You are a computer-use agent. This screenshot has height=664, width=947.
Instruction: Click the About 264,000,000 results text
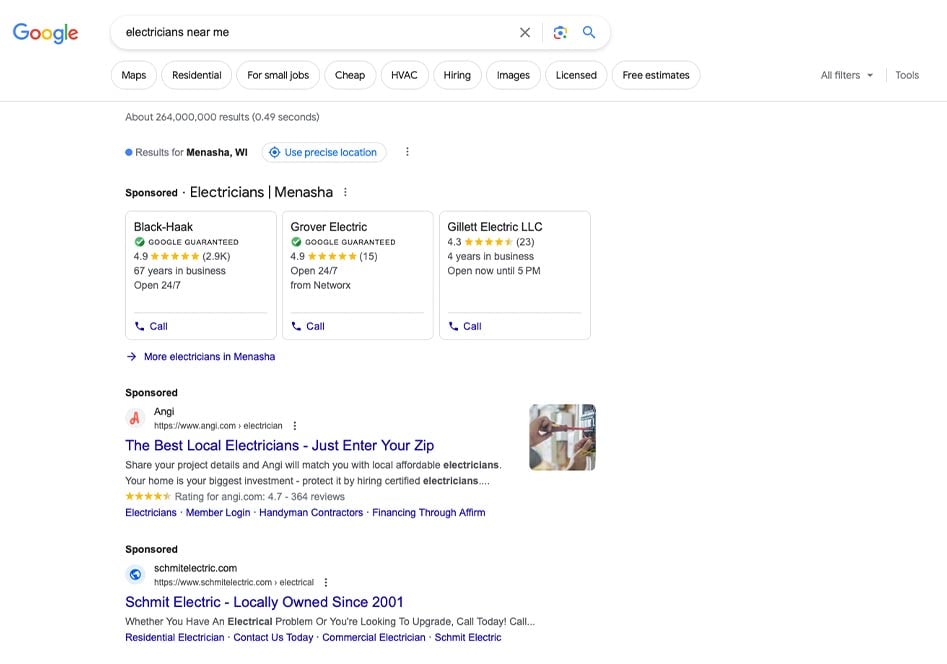coord(222,117)
